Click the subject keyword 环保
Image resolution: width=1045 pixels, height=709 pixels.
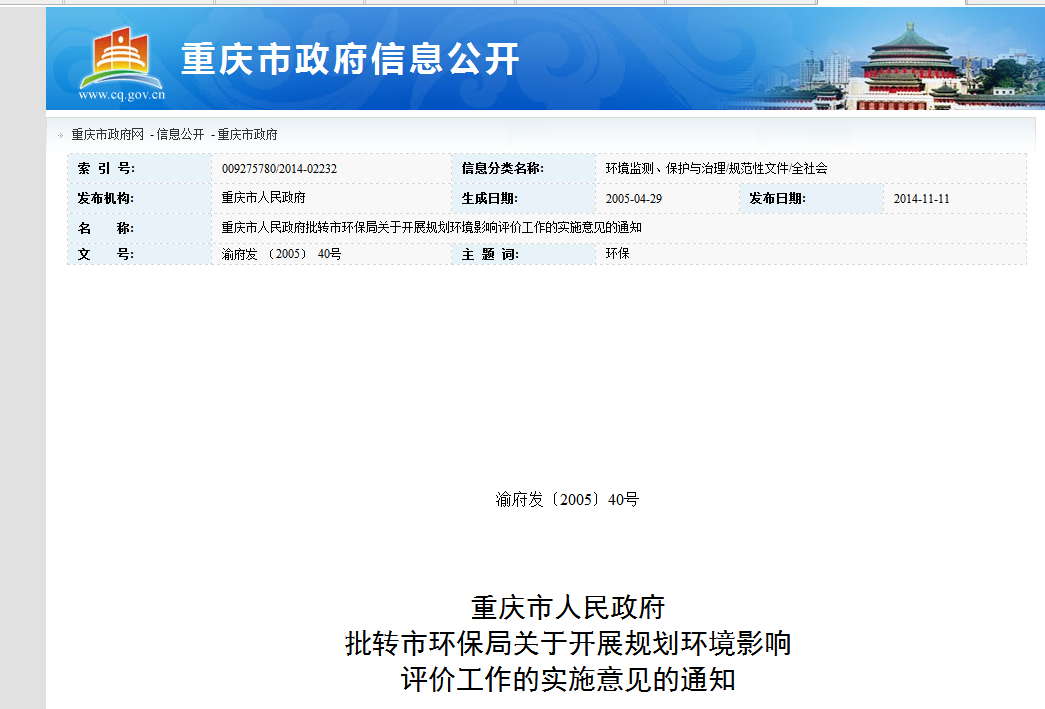click(x=618, y=254)
